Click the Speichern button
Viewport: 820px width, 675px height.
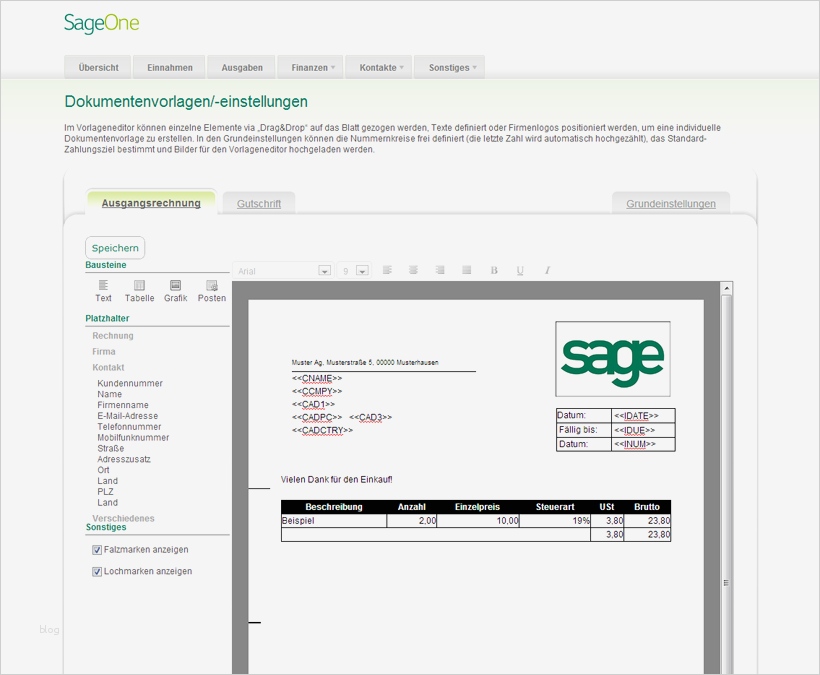pos(115,248)
